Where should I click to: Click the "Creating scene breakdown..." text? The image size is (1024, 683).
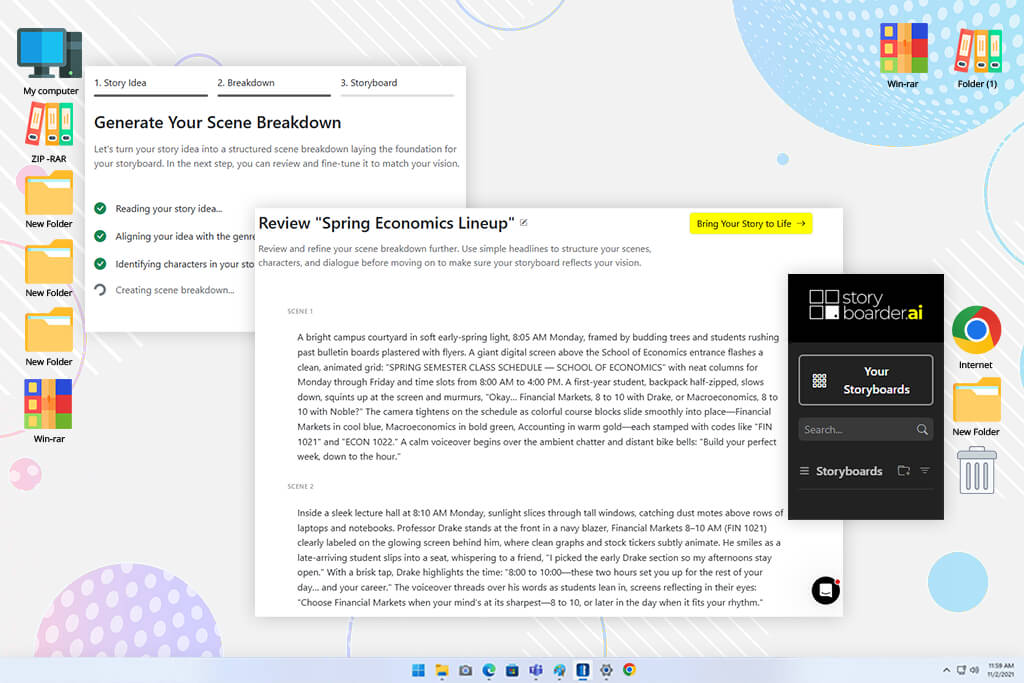pyautogui.click(x=174, y=290)
